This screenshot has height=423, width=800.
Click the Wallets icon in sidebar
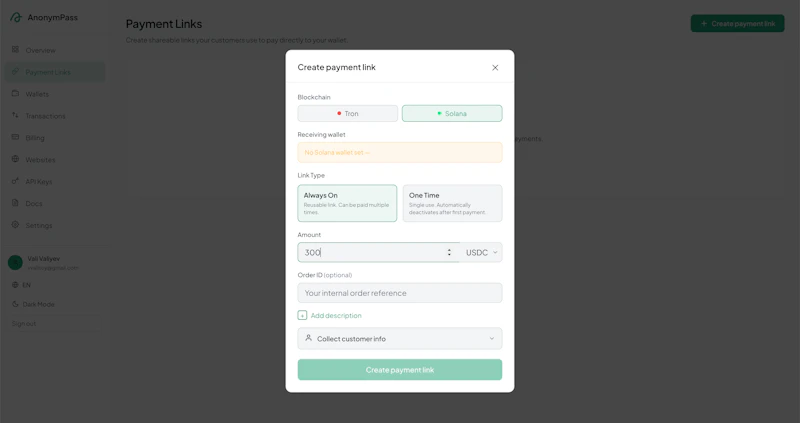point(15,93)
